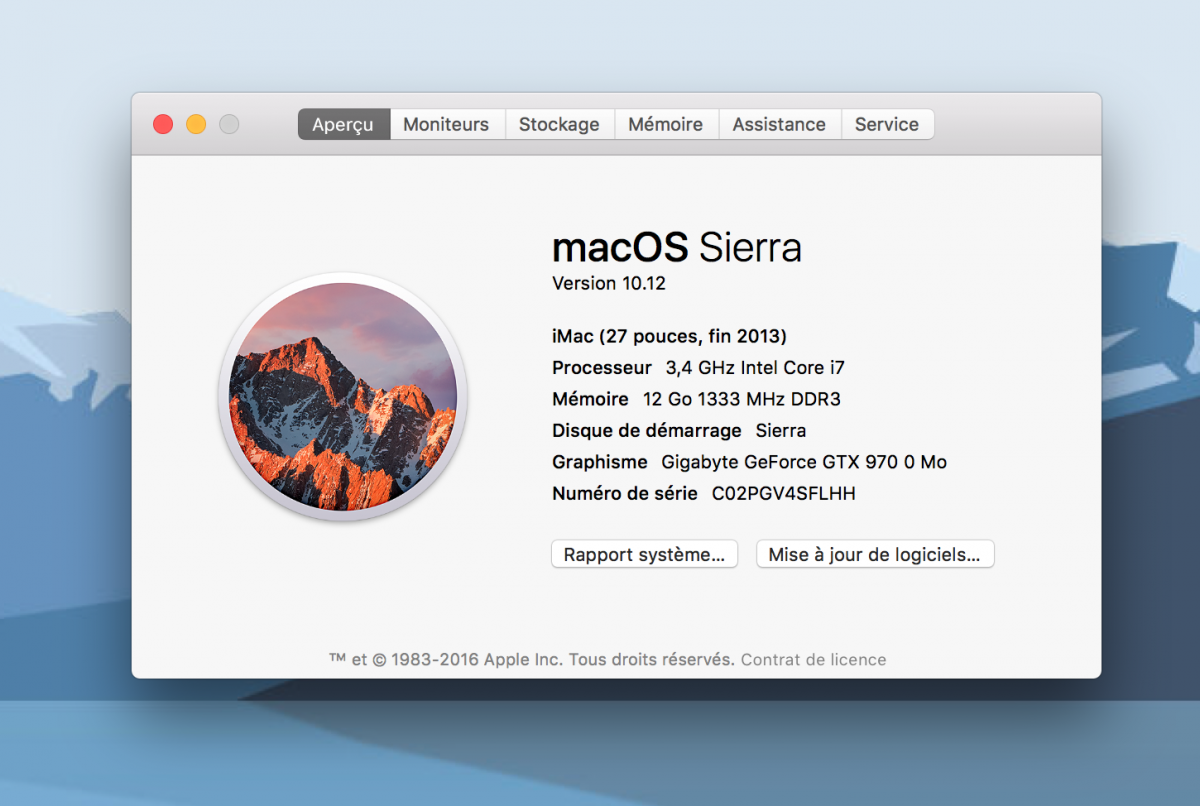1200x806 pixels.
Task: Open the Contrat de licence link
Action: click(x=813, y=660)
